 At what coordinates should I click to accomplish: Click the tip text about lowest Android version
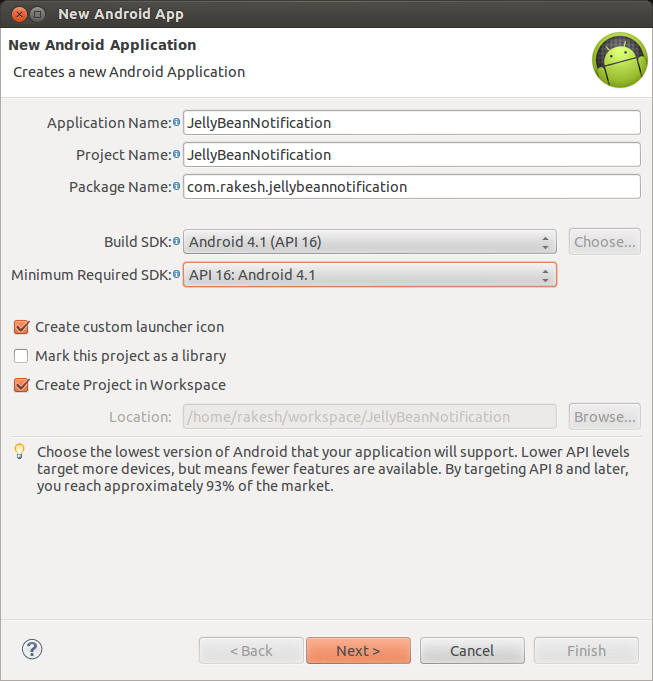(333, 469)
